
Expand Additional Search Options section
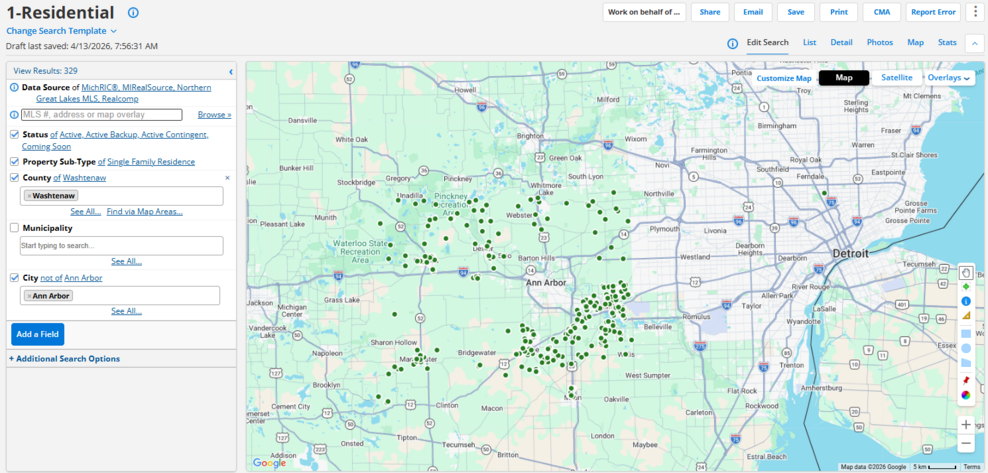point(64,359)
